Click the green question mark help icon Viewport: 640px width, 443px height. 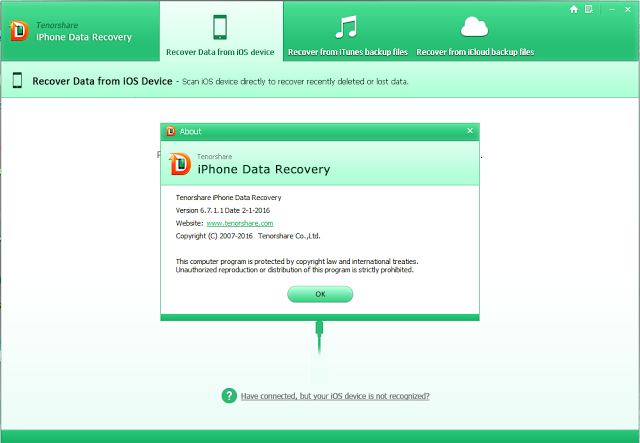(229, 396)
